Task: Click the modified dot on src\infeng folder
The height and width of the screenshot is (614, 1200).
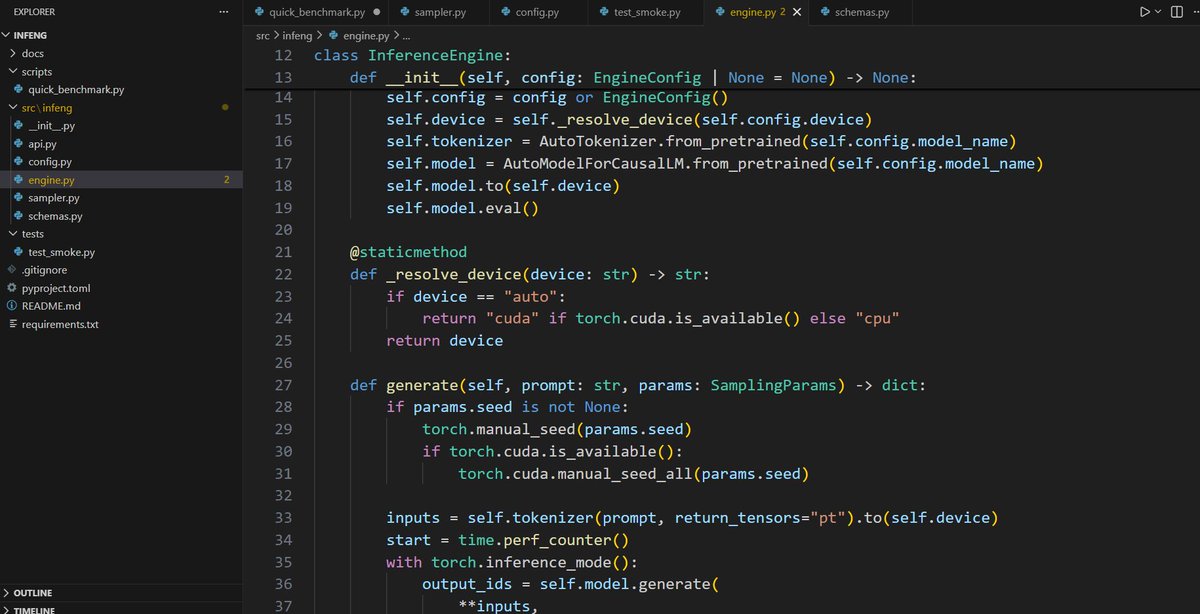Action: tap(226, 107)
